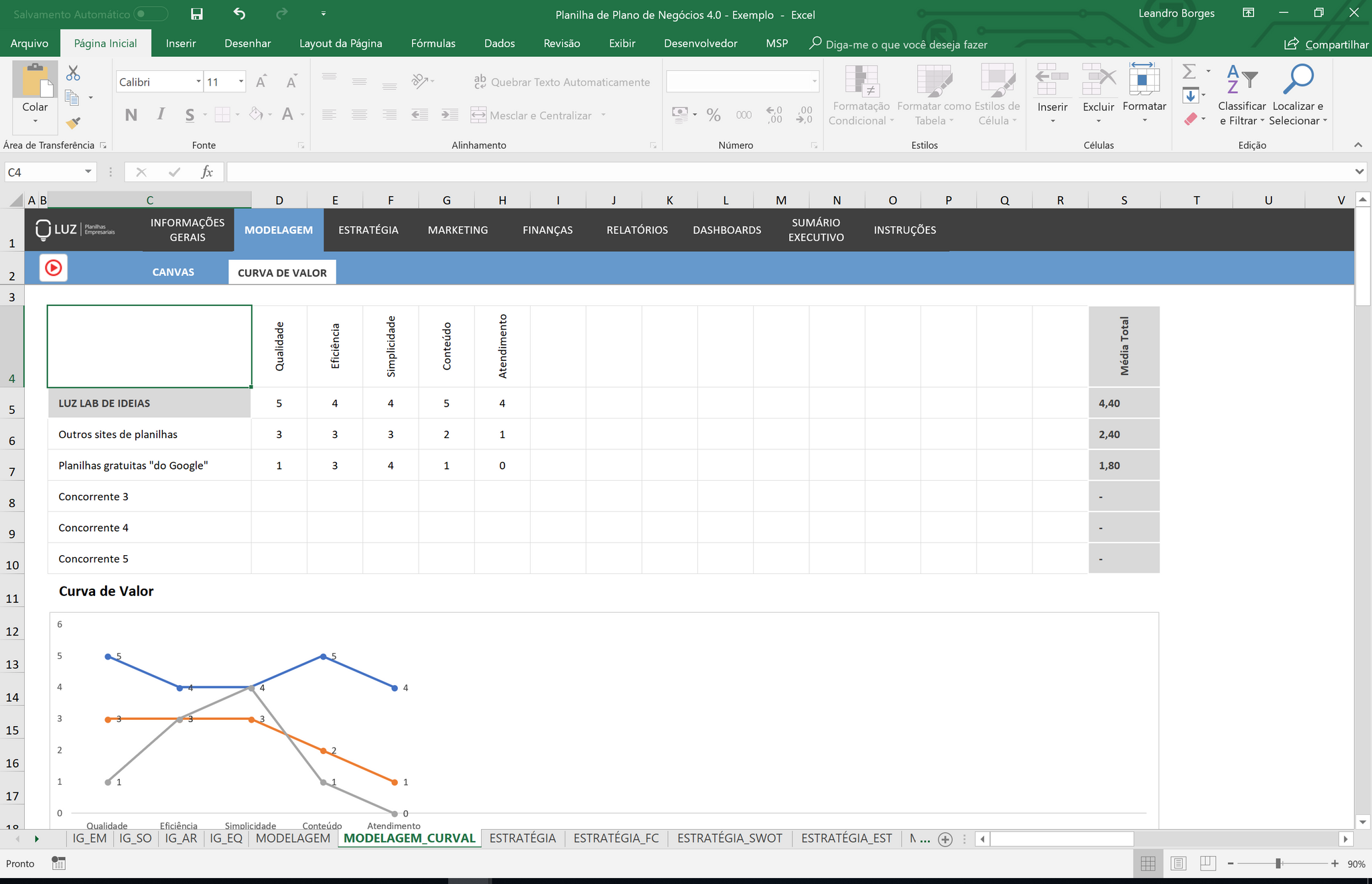
Task: Click the CANVAS sub-navigation button
Action: pos(173,272)
